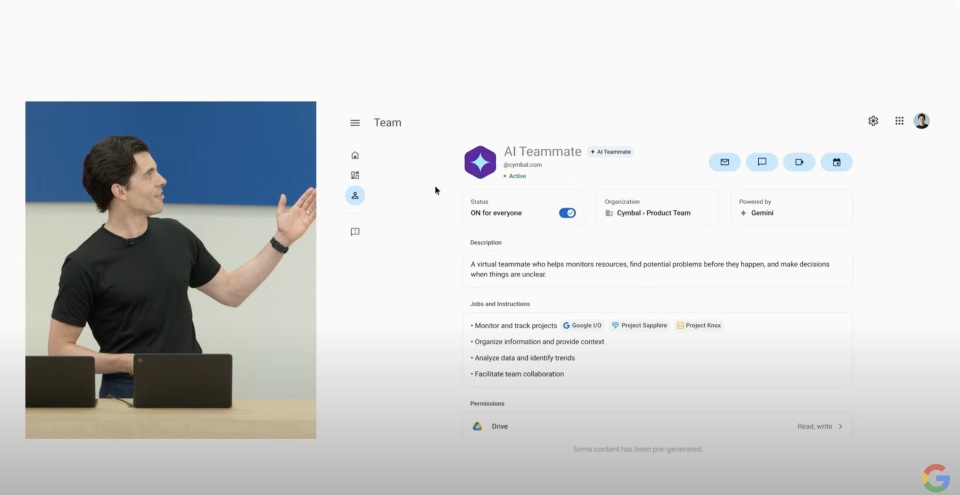The image size is (960, 495).
Task: Click the description text box
Action: pyautogui.click(x=658, y=270)
